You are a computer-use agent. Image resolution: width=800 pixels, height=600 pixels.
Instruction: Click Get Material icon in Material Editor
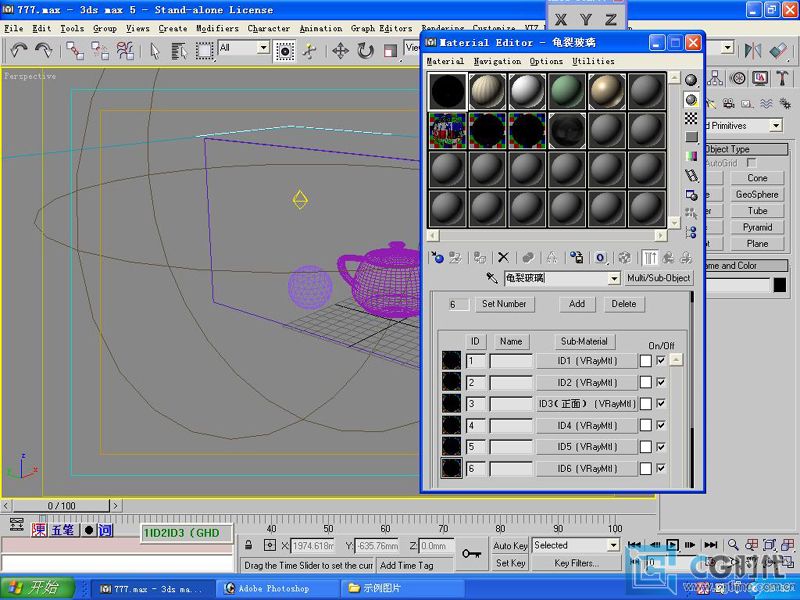click(x=437, y=258)
